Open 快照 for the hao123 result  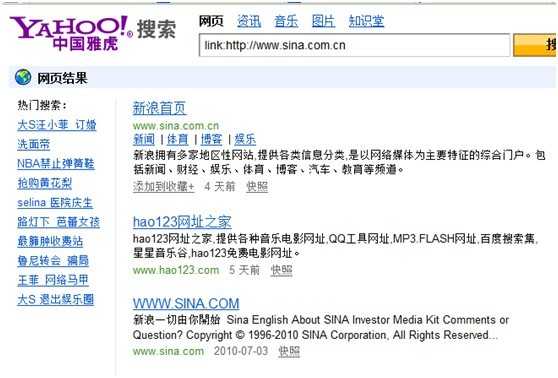point(281,270)
